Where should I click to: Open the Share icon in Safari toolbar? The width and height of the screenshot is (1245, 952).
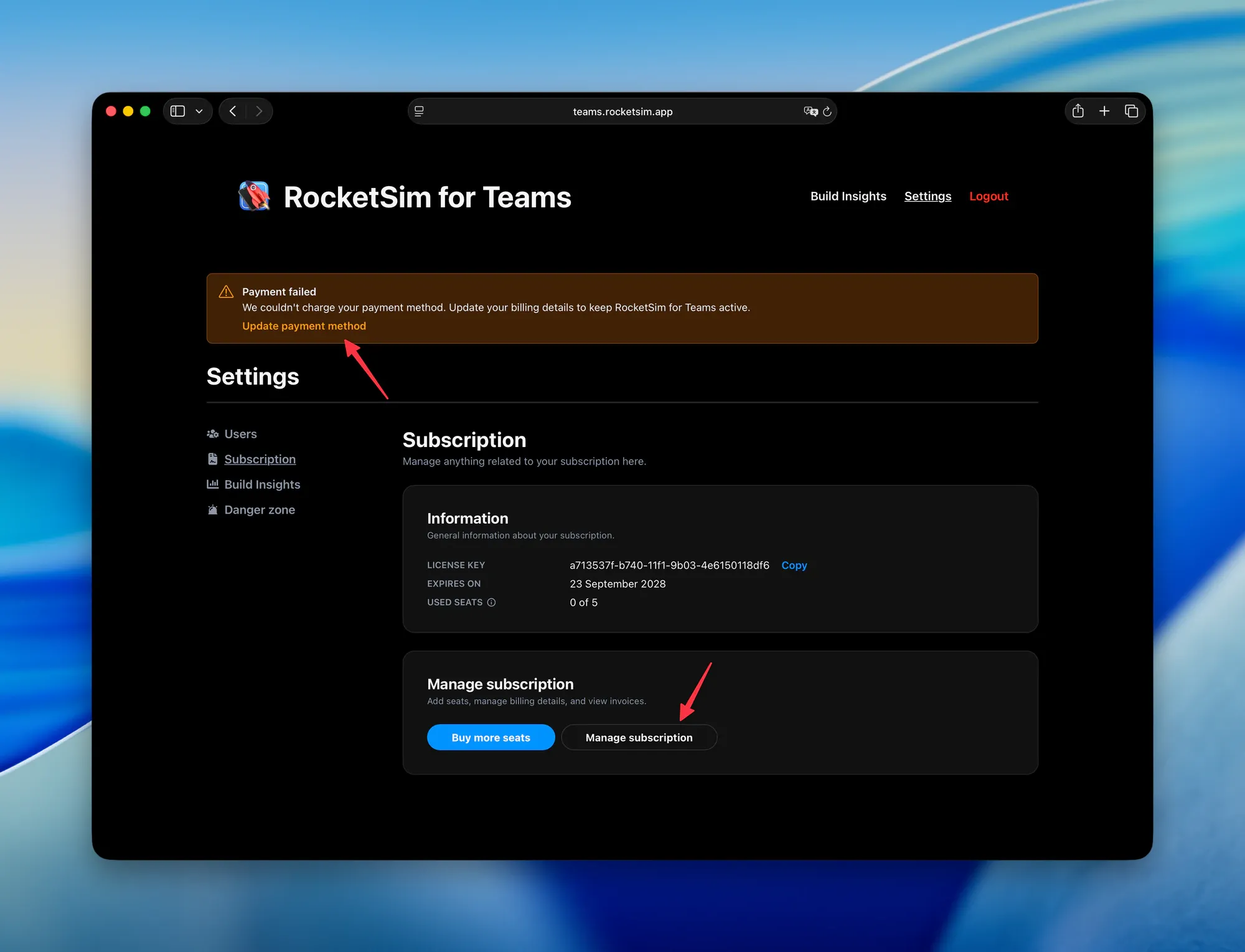1078,111
